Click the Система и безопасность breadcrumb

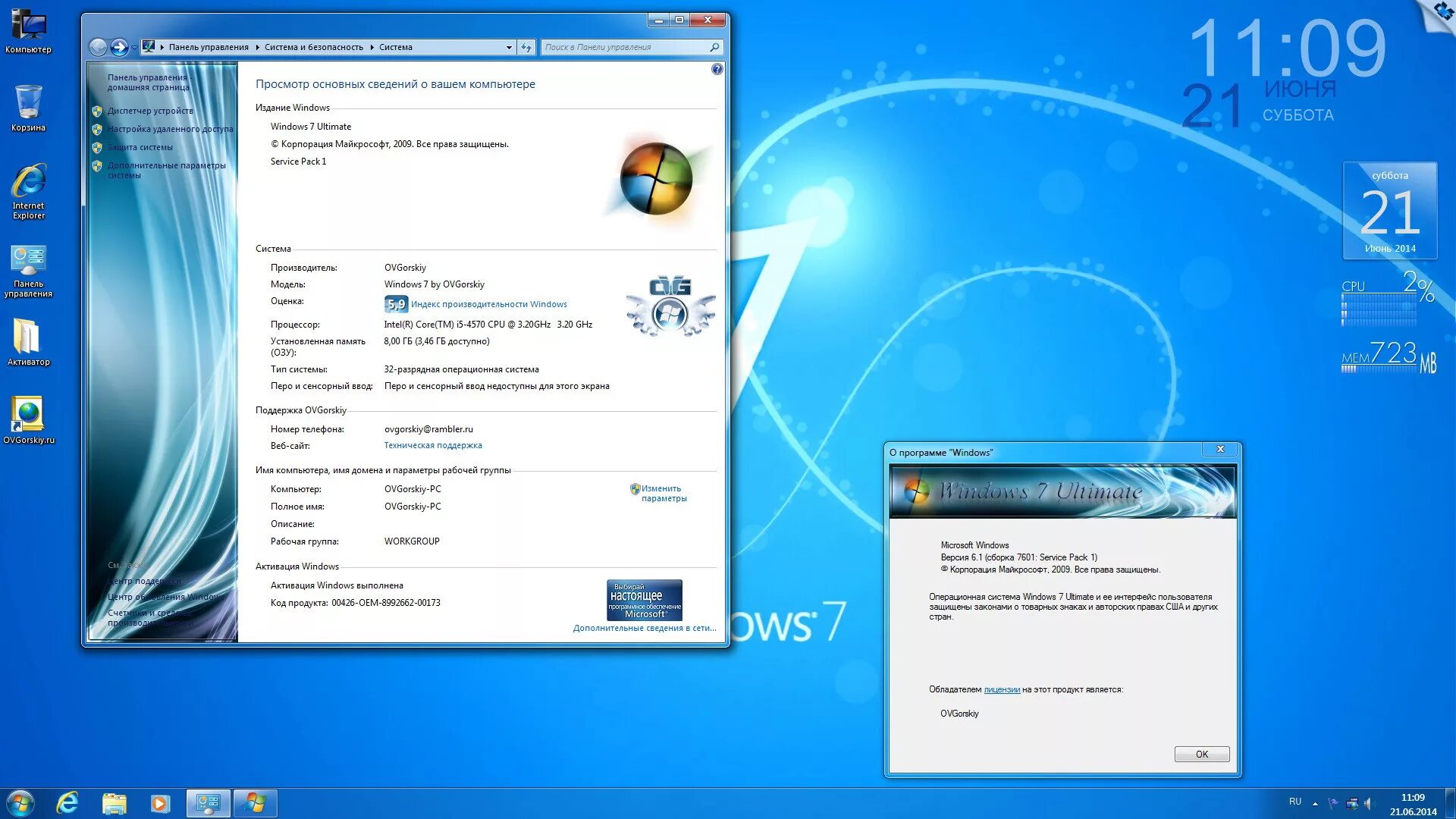313,47
